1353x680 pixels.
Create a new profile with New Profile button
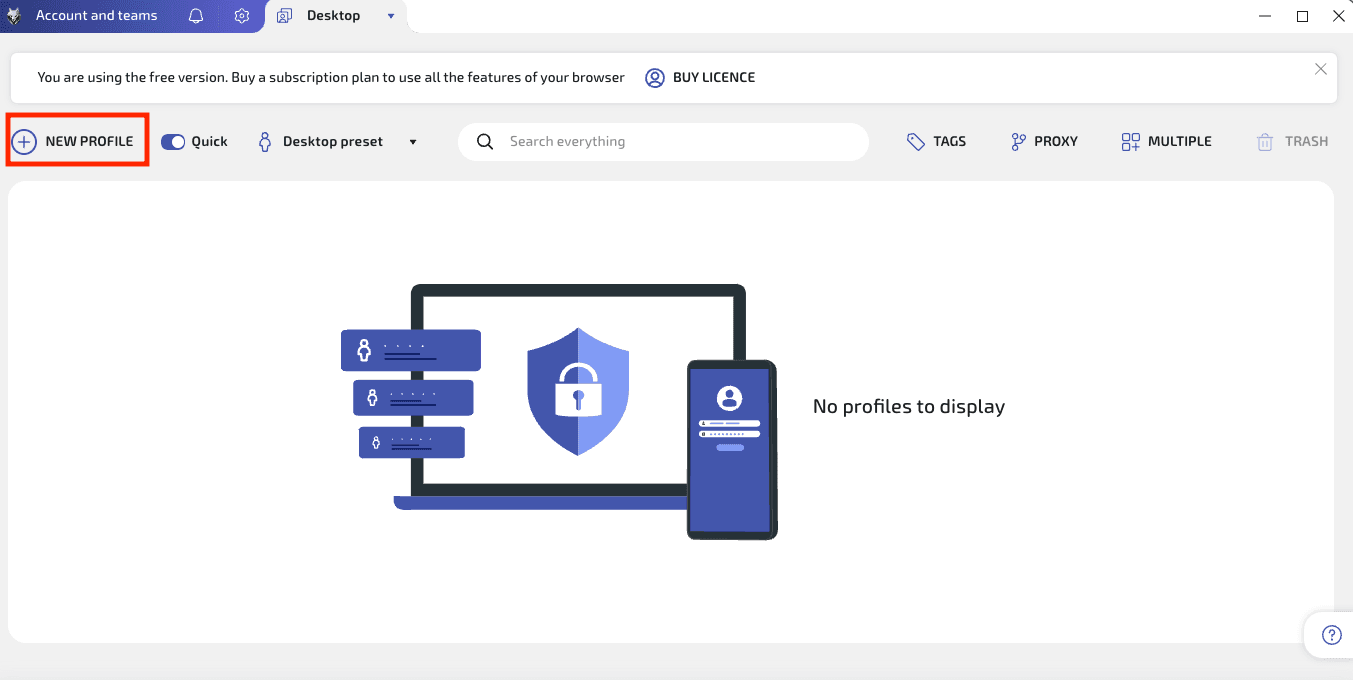pyautogui.click(x=76, y=140)
